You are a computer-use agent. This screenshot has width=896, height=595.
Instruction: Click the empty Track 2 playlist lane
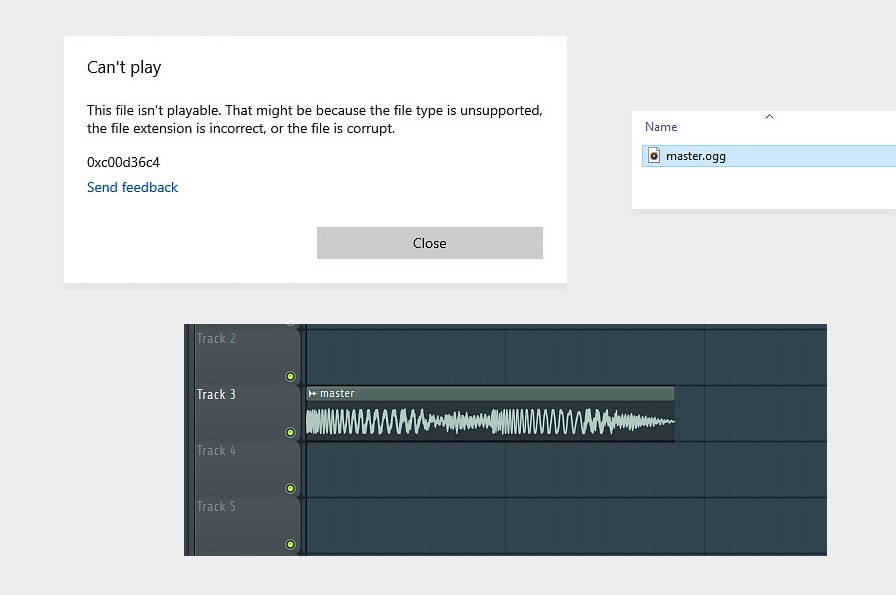tap(566, 356)
